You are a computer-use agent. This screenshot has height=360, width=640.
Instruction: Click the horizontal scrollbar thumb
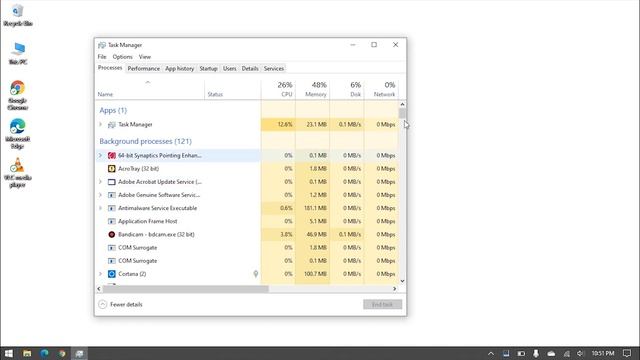pos(186,289)
